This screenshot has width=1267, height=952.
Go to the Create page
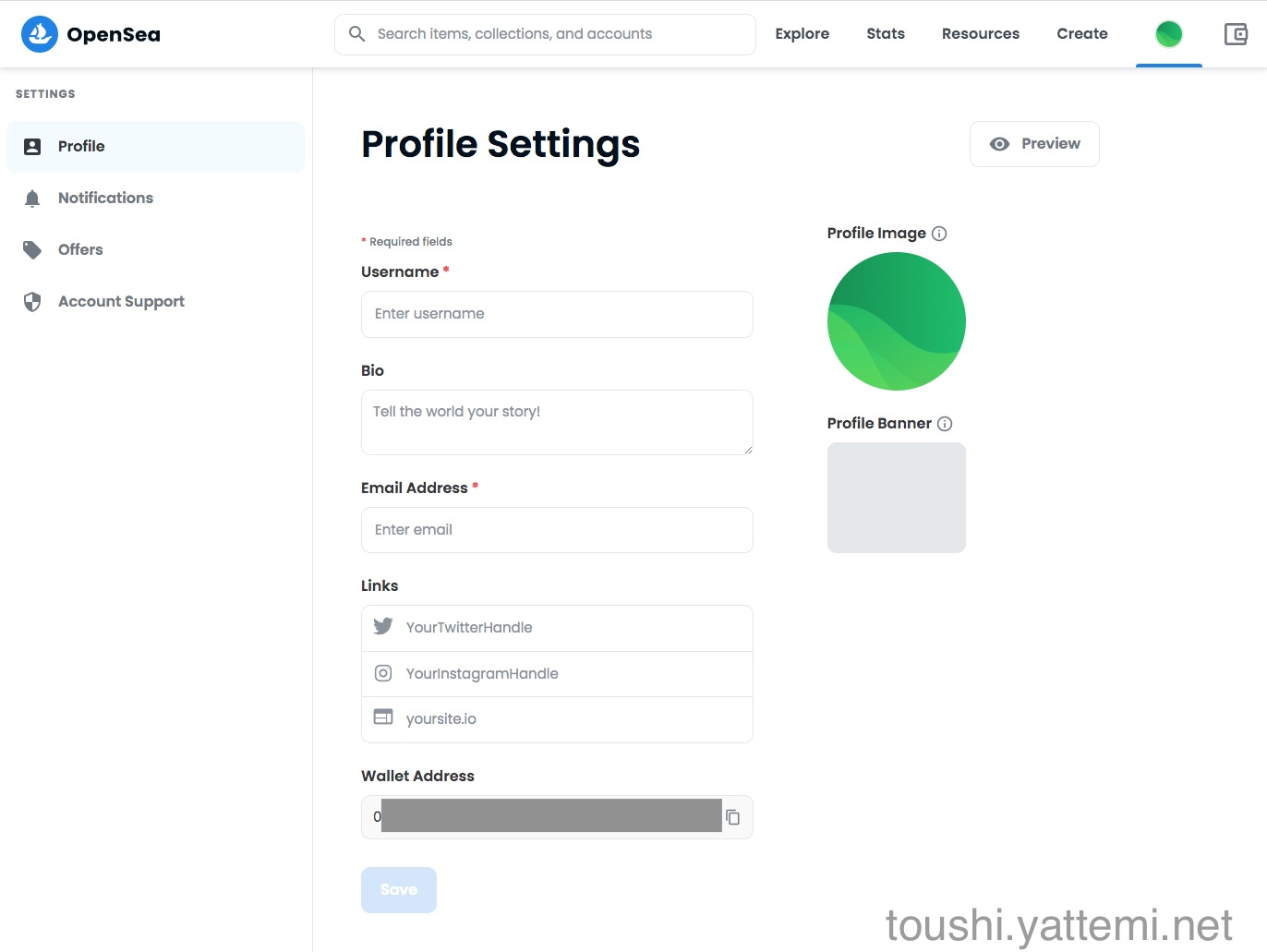pyautogui.click(x=1081, y=34)
